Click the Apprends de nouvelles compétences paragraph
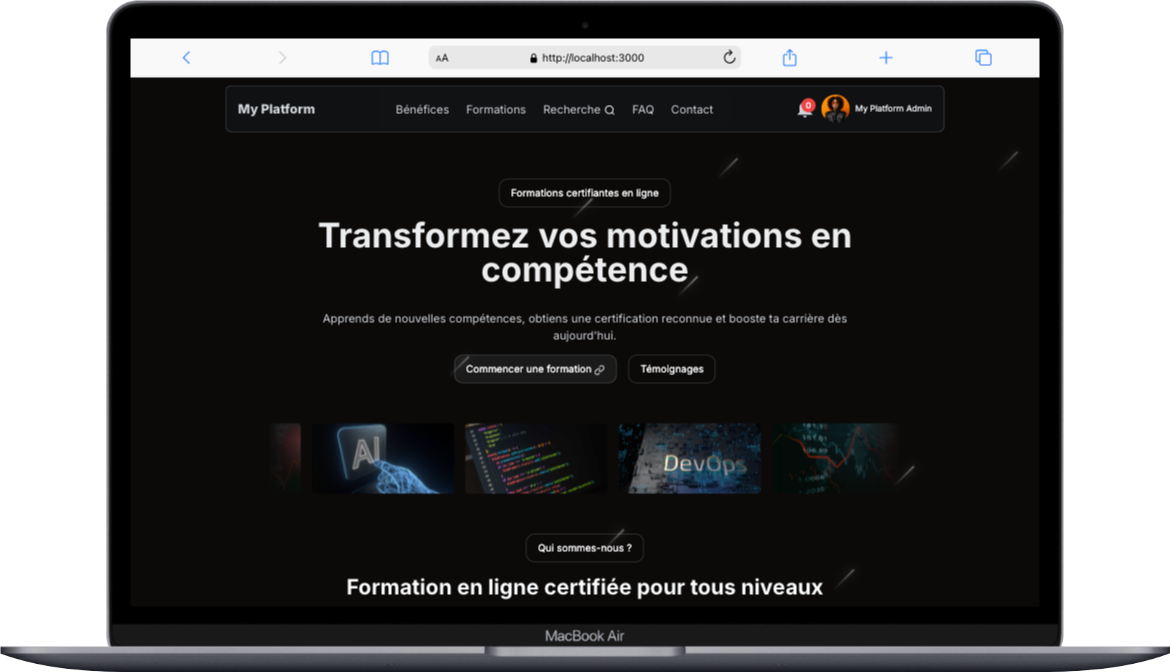Image resolution: width=1170 pixels, height=672 pixels. pyautogui.click(x=584, y=327)
